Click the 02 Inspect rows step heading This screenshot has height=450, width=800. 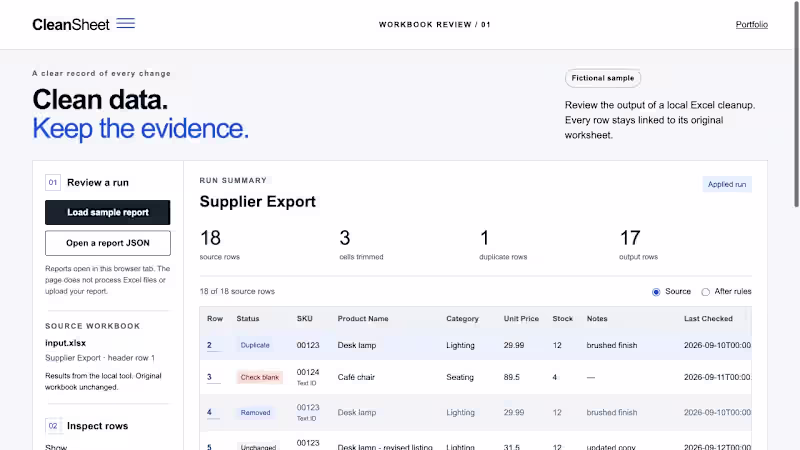pyautogui.click(x=87, y=426)
